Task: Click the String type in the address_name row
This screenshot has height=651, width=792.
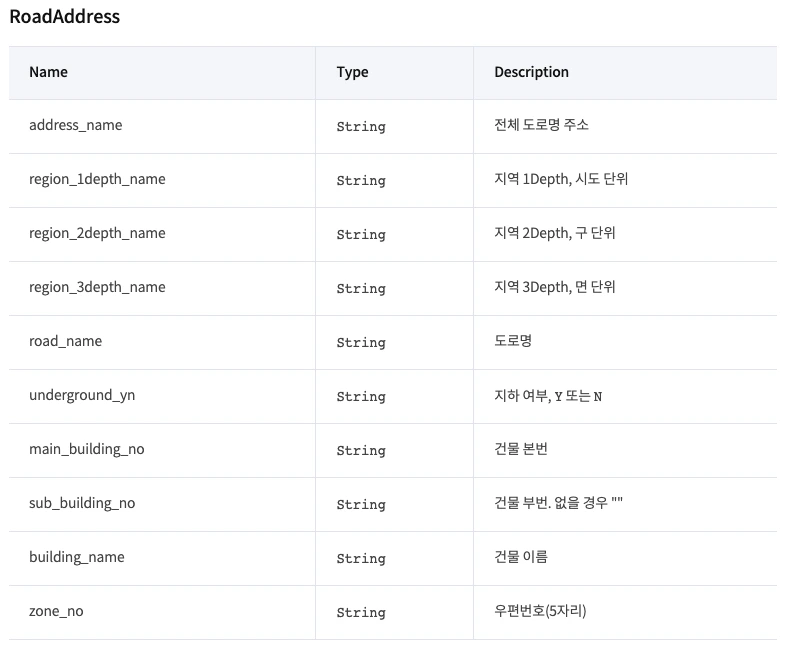Action: [x=361, y=127]
